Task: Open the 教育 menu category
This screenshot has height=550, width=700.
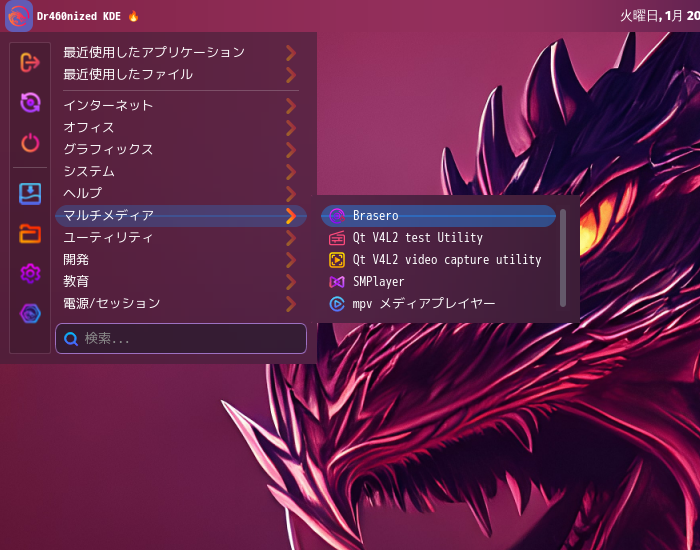Action: (181, 281)
